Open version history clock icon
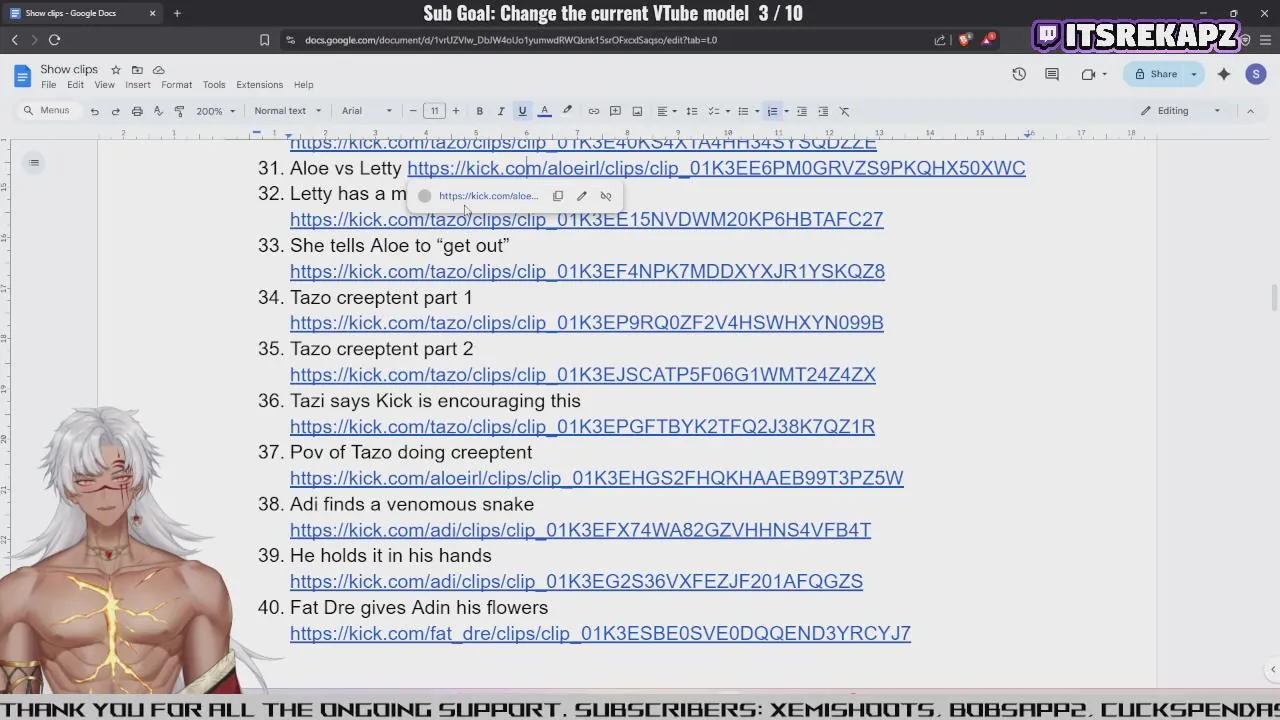The width and height of the screenshot is (1280, 720). pos(1019,74)
